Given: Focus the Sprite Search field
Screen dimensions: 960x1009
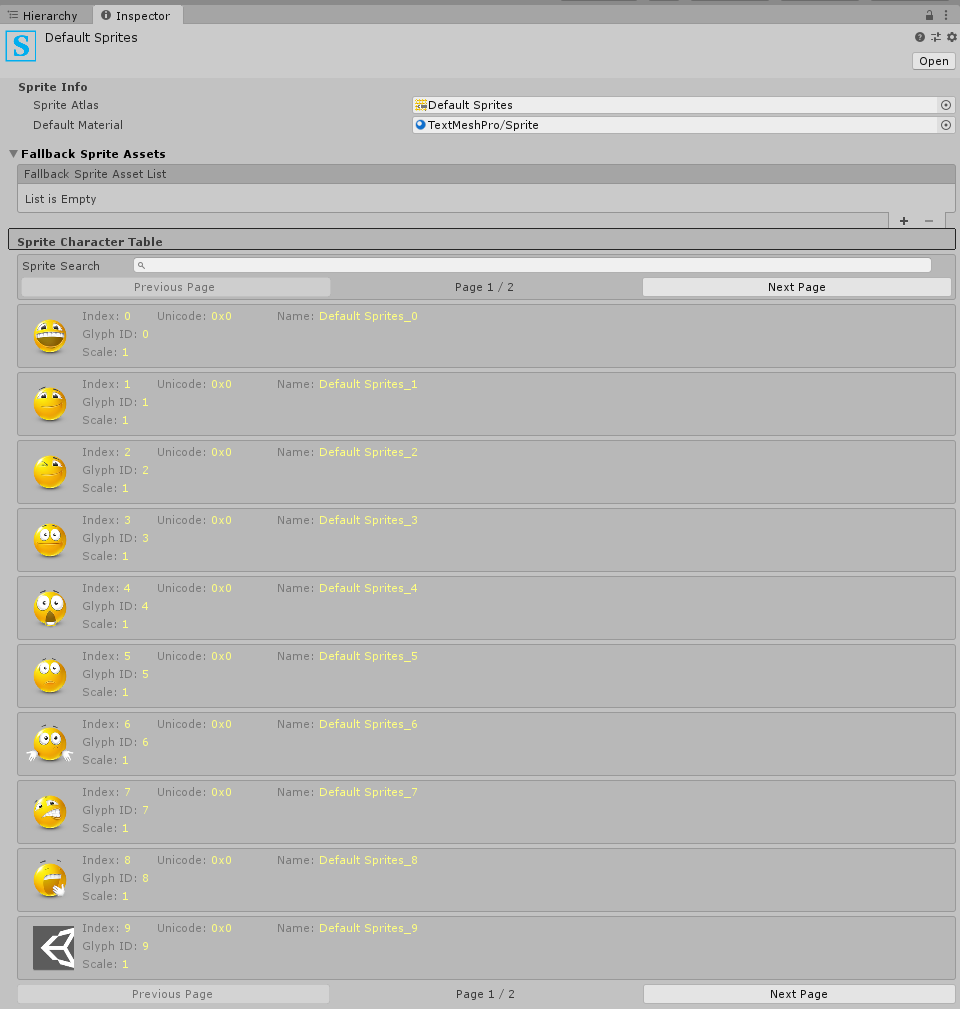Looking at the screenshot, I should click(x=532, y=265).
